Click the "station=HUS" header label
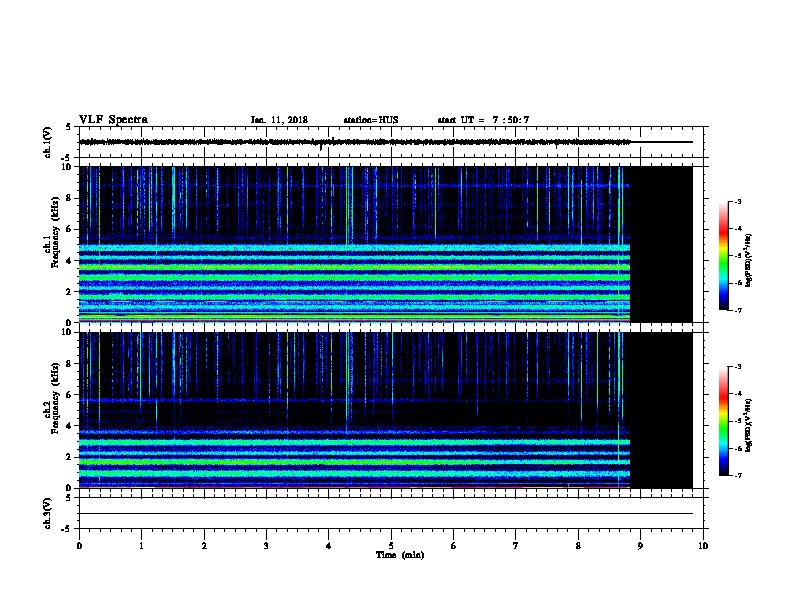The image size is (792, 612). 371,120
